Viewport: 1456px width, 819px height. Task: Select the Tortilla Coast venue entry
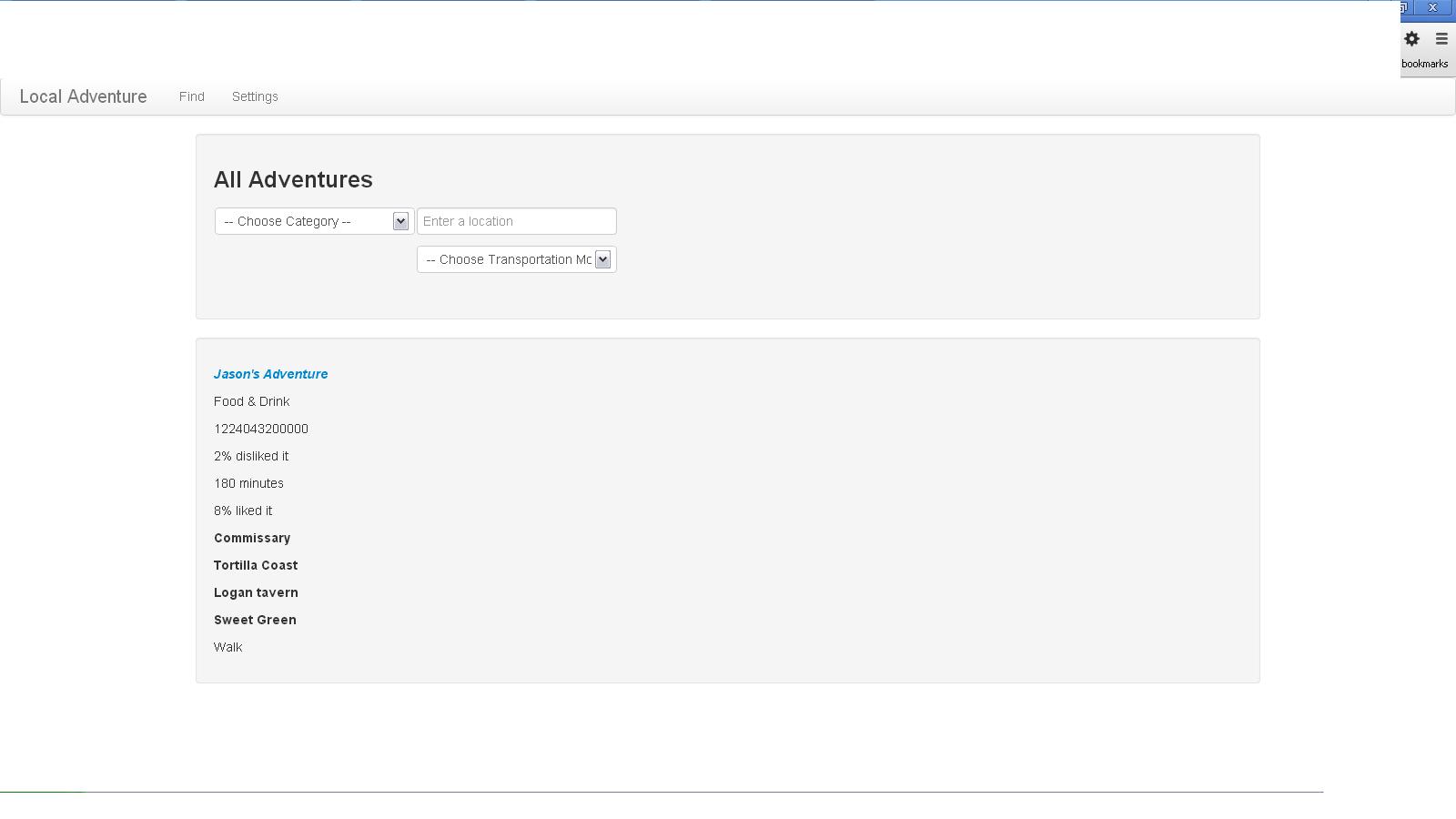pos(256,565)
